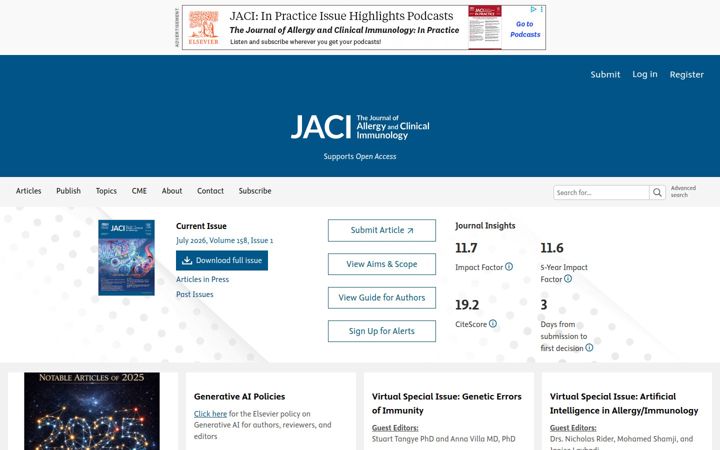Click Submit Article button
The height and width of the screenshot is (450, 720).
[x=382, y=231]
